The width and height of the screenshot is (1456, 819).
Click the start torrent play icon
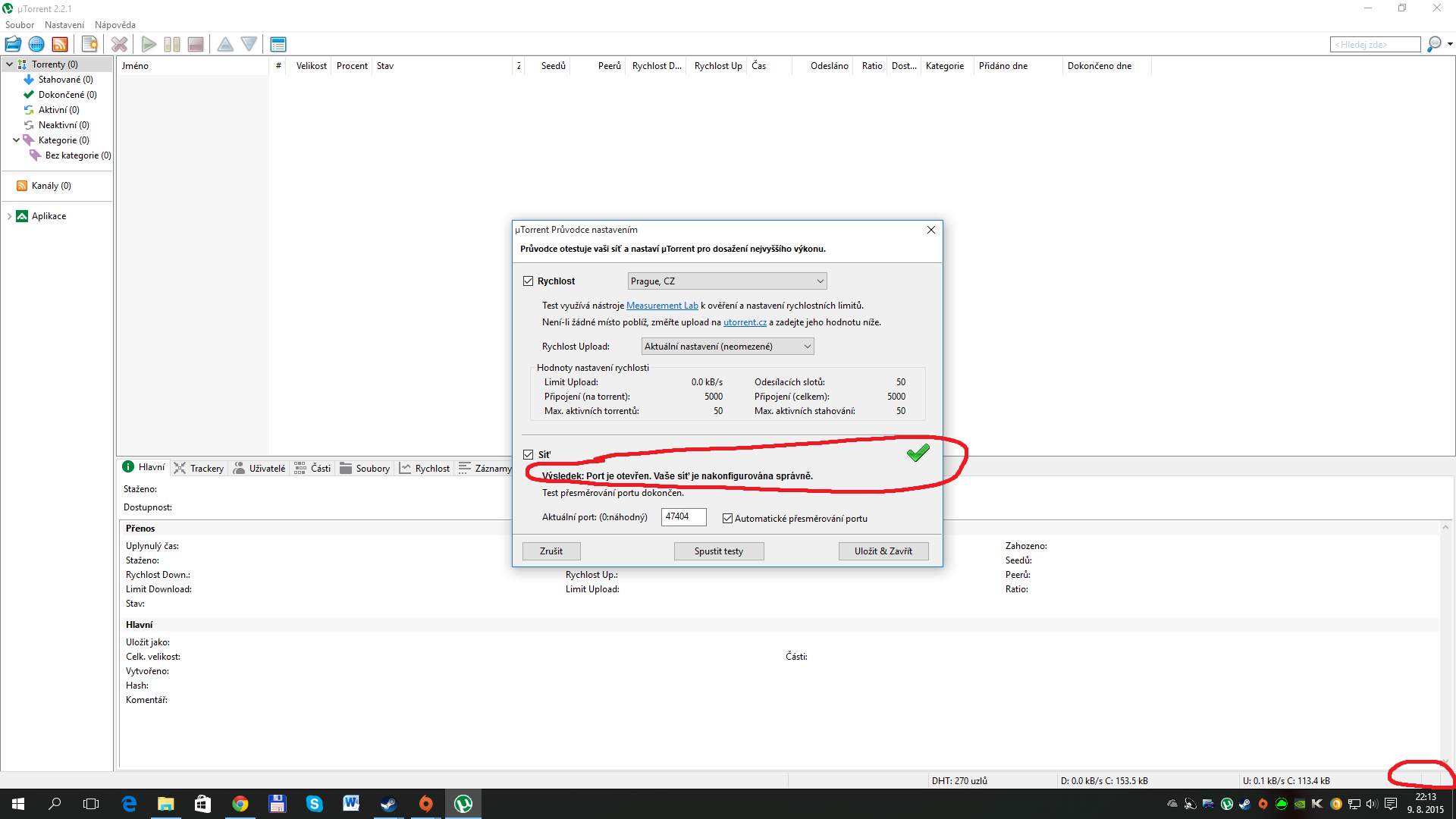coord(149,44)
